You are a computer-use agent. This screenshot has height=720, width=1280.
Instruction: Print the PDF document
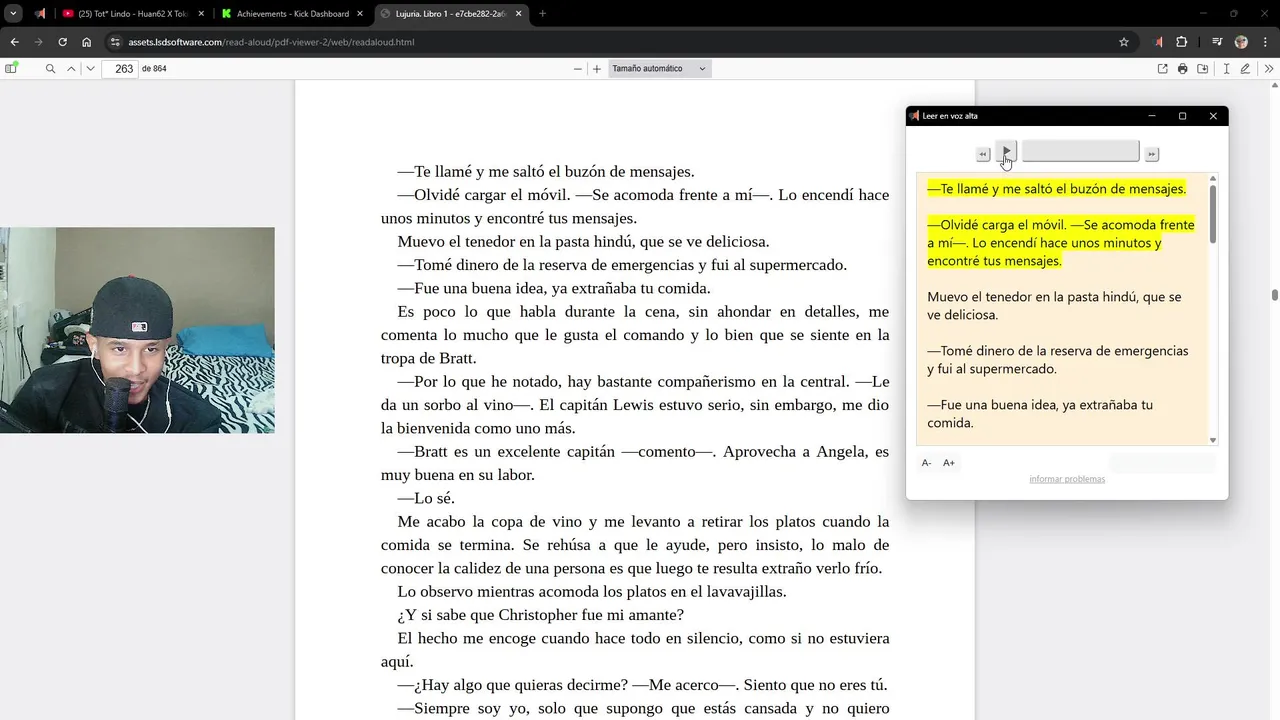pyautogui.click(x=1182, y=69)
